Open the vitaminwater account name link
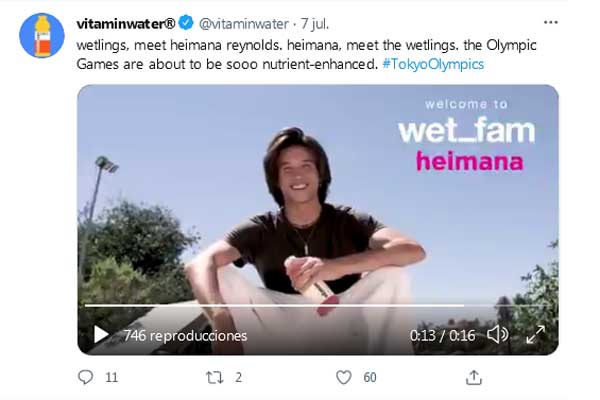 (x=124, y=22)
